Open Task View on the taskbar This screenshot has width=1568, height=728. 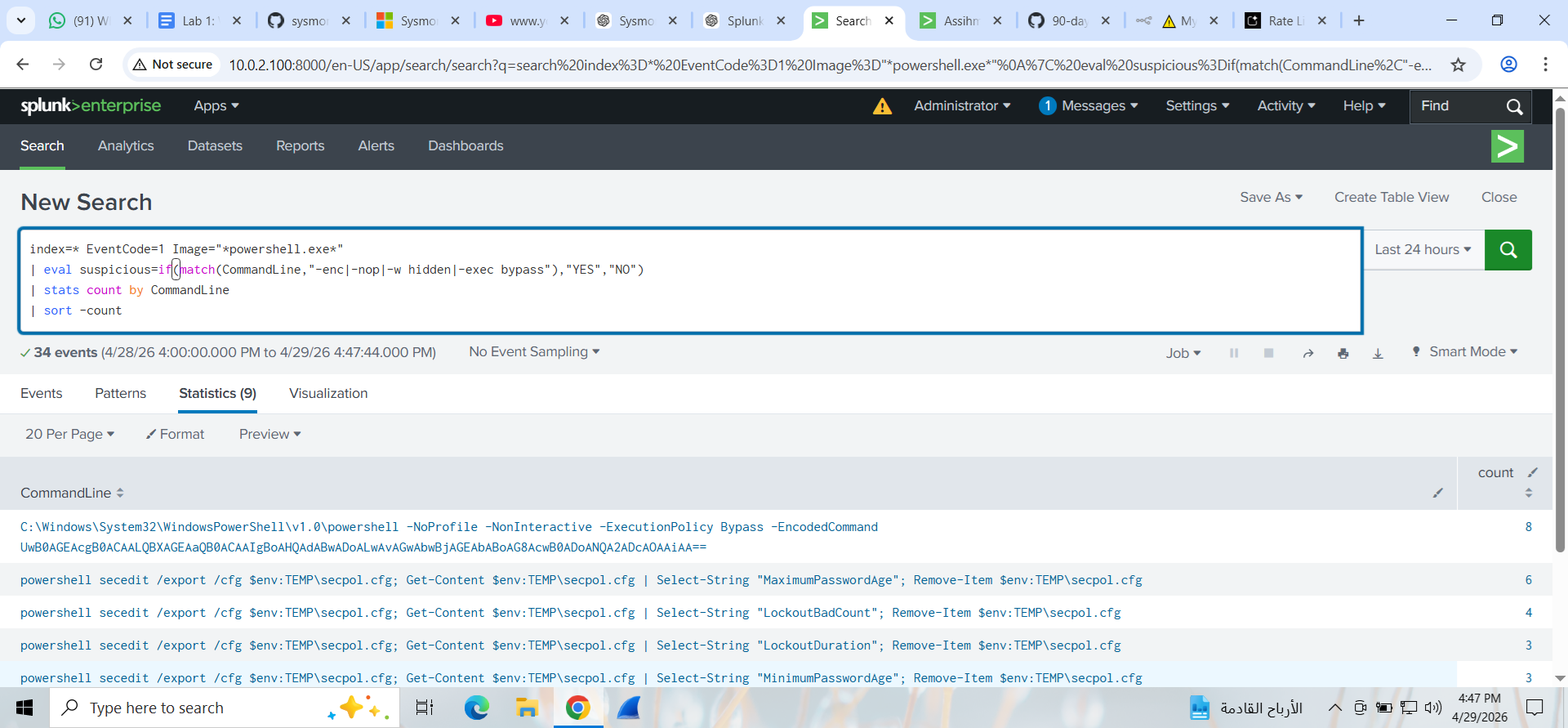coord(425,708)
